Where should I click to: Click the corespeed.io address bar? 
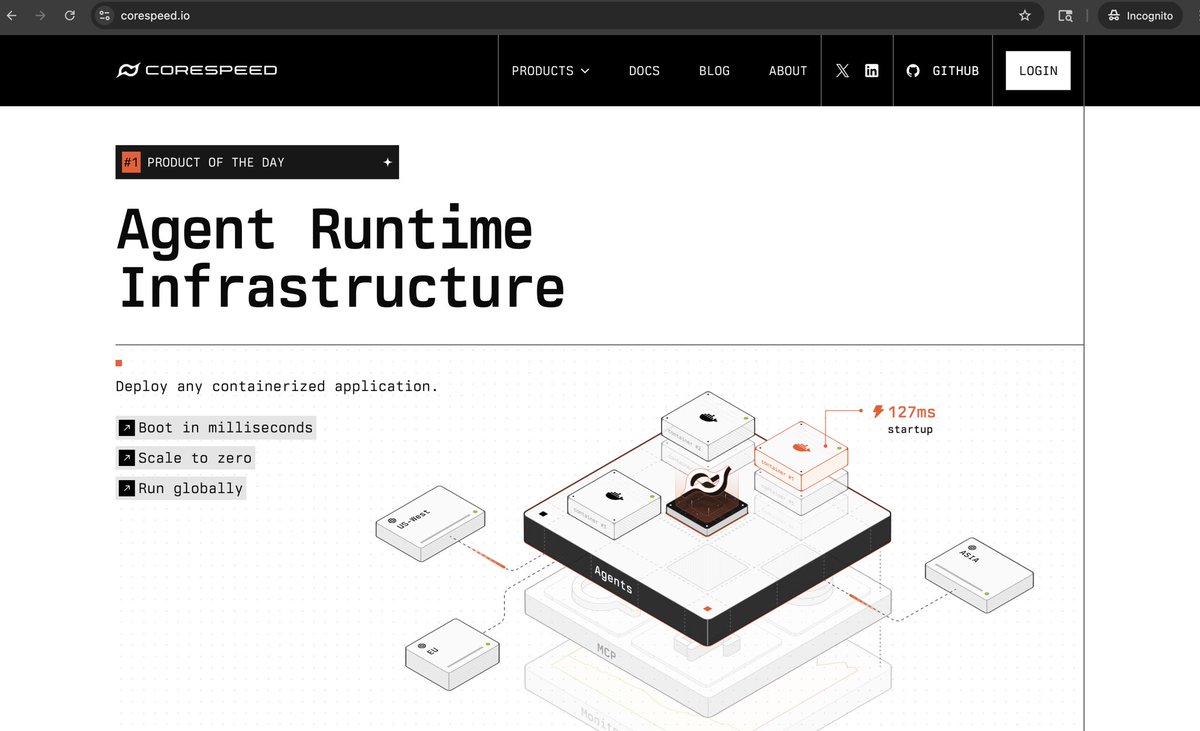point(565,16)
